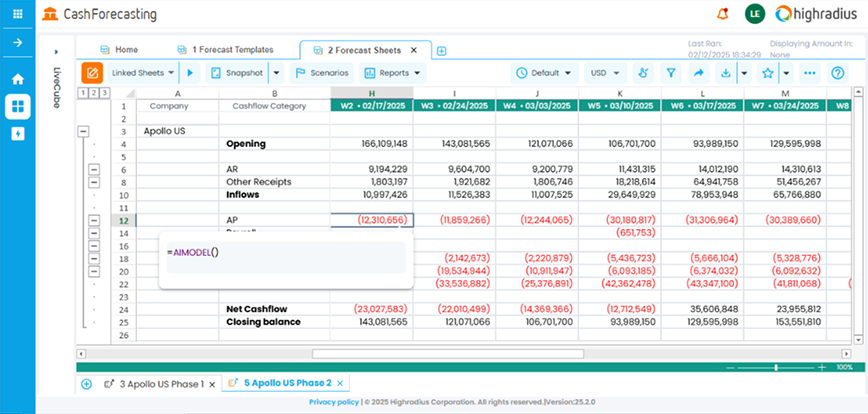
Task: Open the more options ellipsis
Action: (810, 73)
